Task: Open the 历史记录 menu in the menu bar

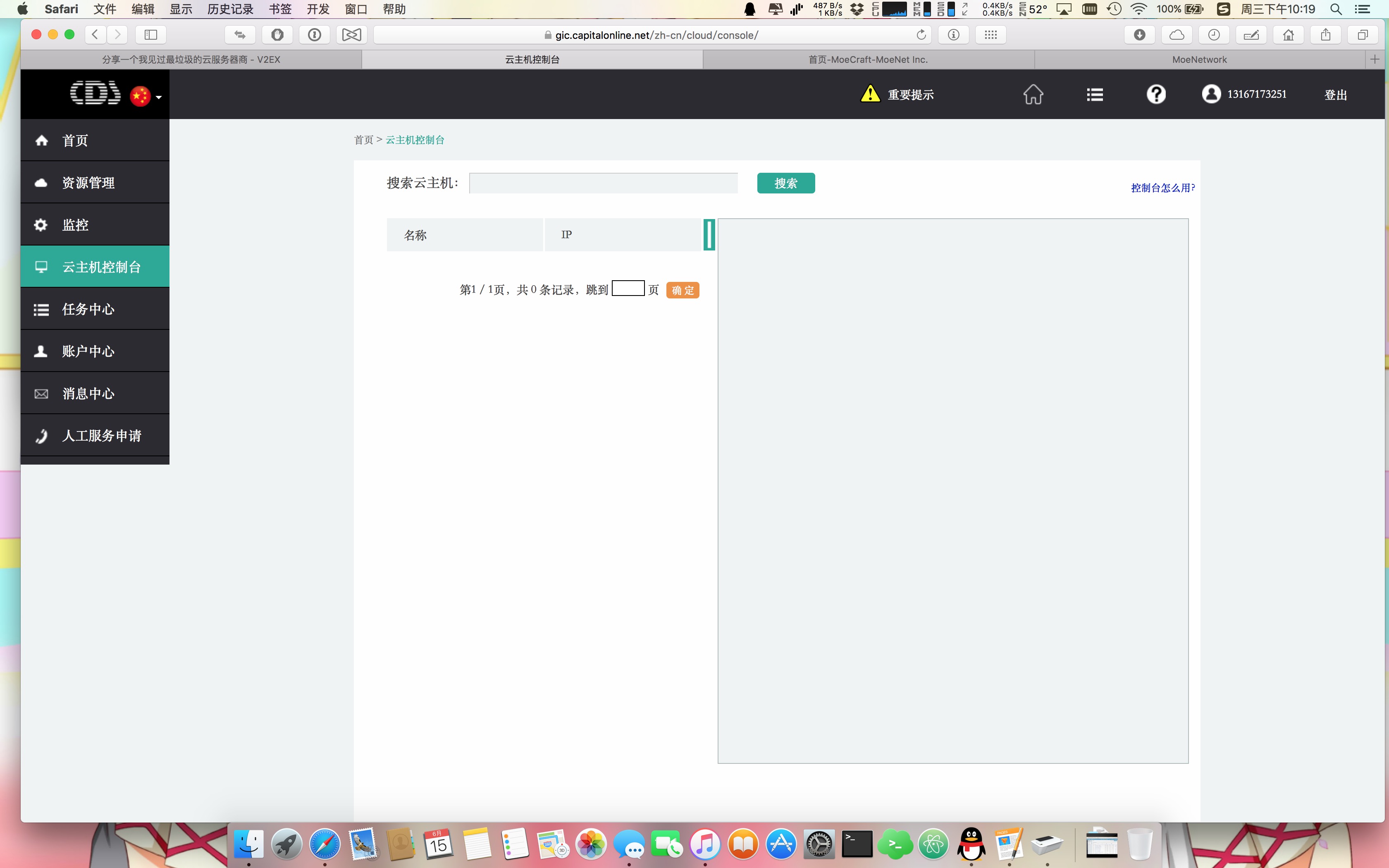Action: 230,9
